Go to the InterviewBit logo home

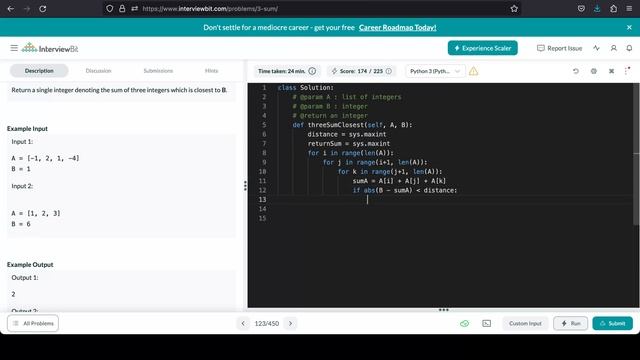tap(50, 48)
